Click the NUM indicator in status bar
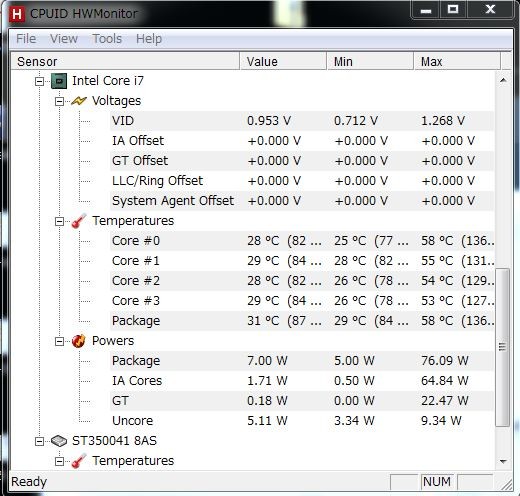 point(437,482)
